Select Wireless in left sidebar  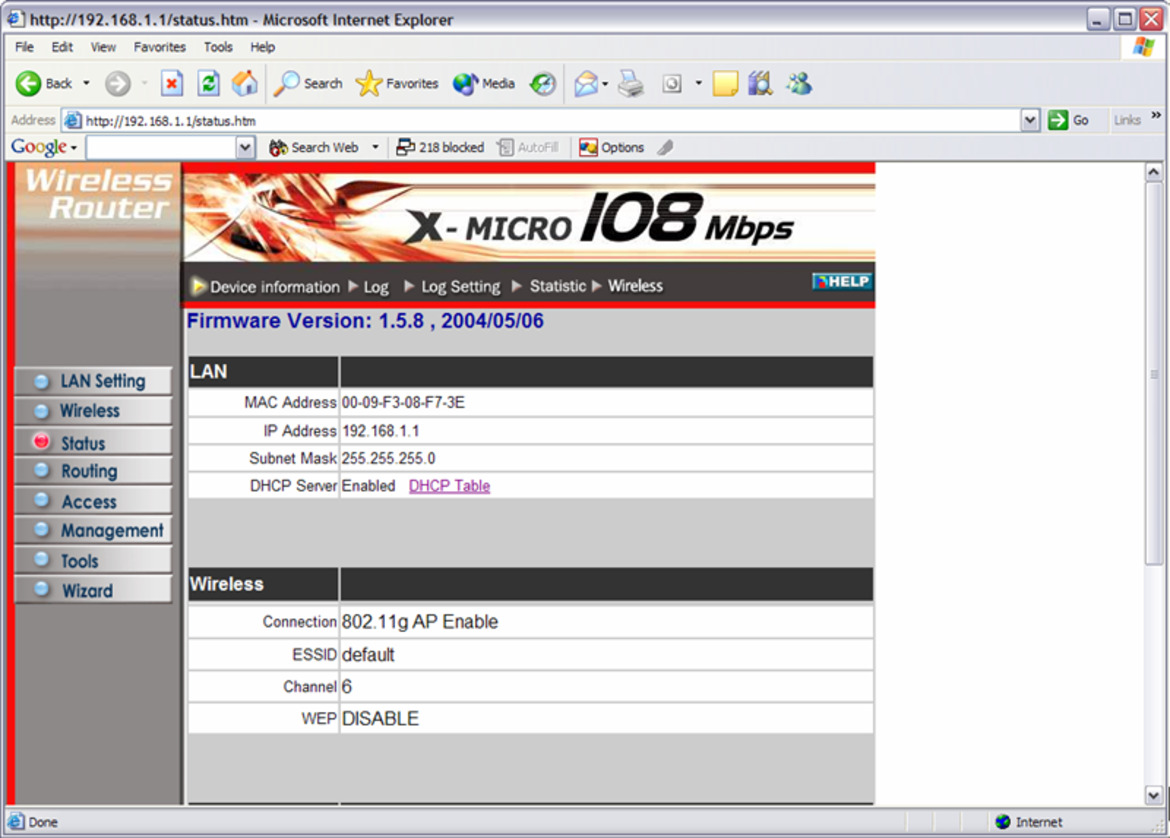click(93, 411)
